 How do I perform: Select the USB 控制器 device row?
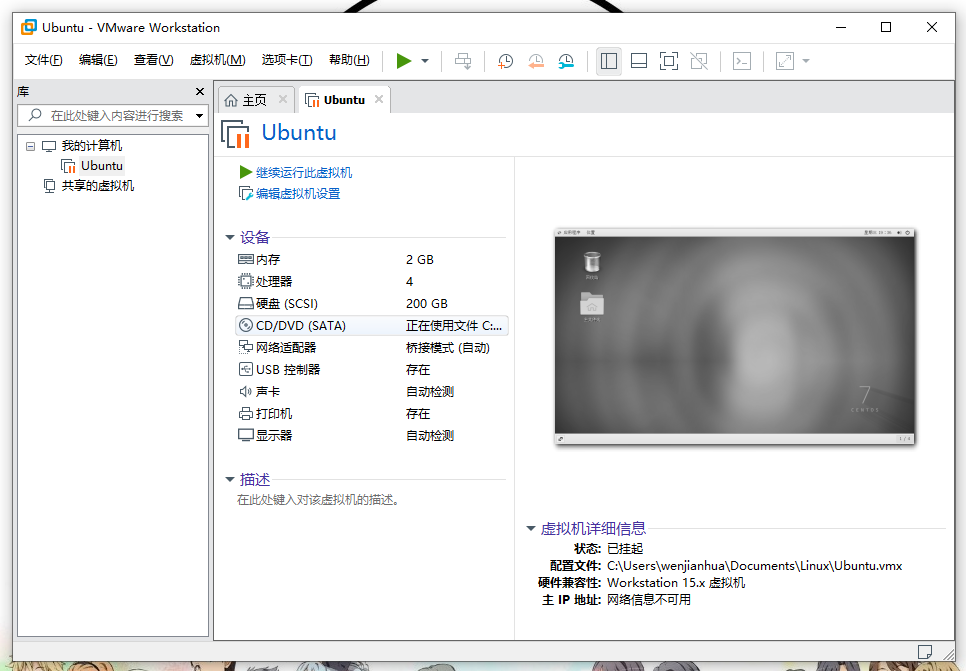tap(371, 370)
